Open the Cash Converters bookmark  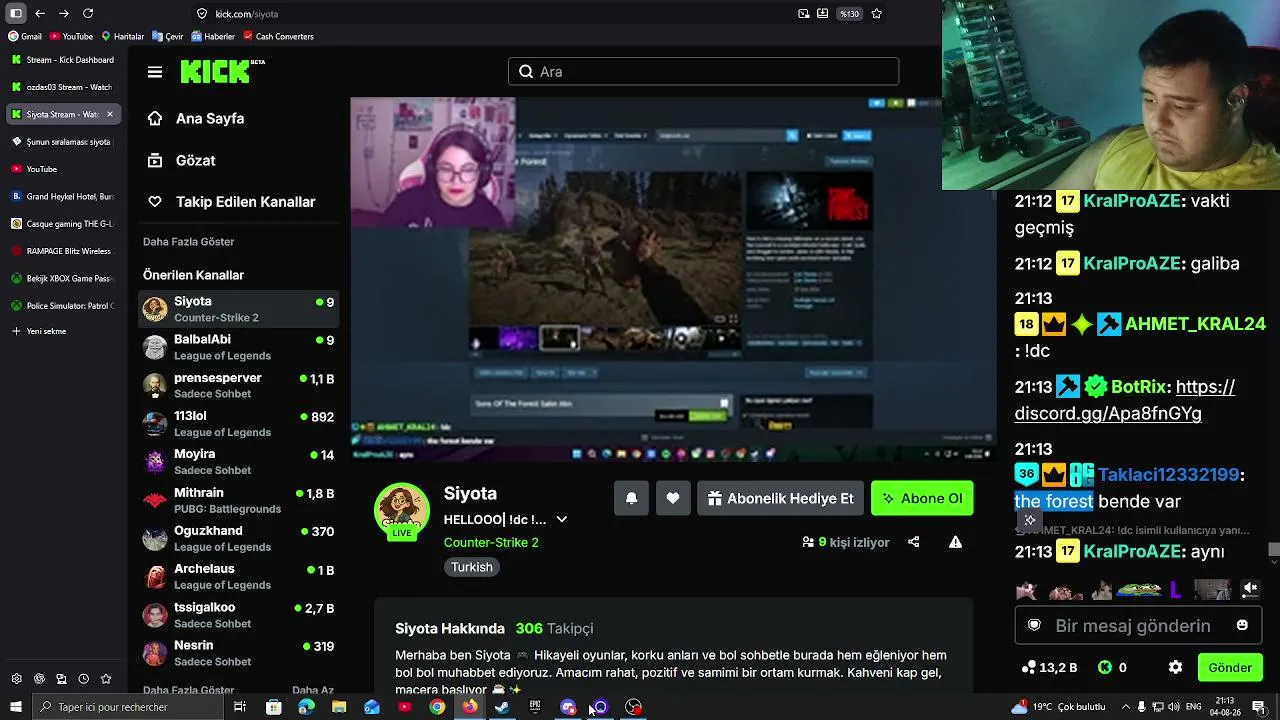point(278,36)
